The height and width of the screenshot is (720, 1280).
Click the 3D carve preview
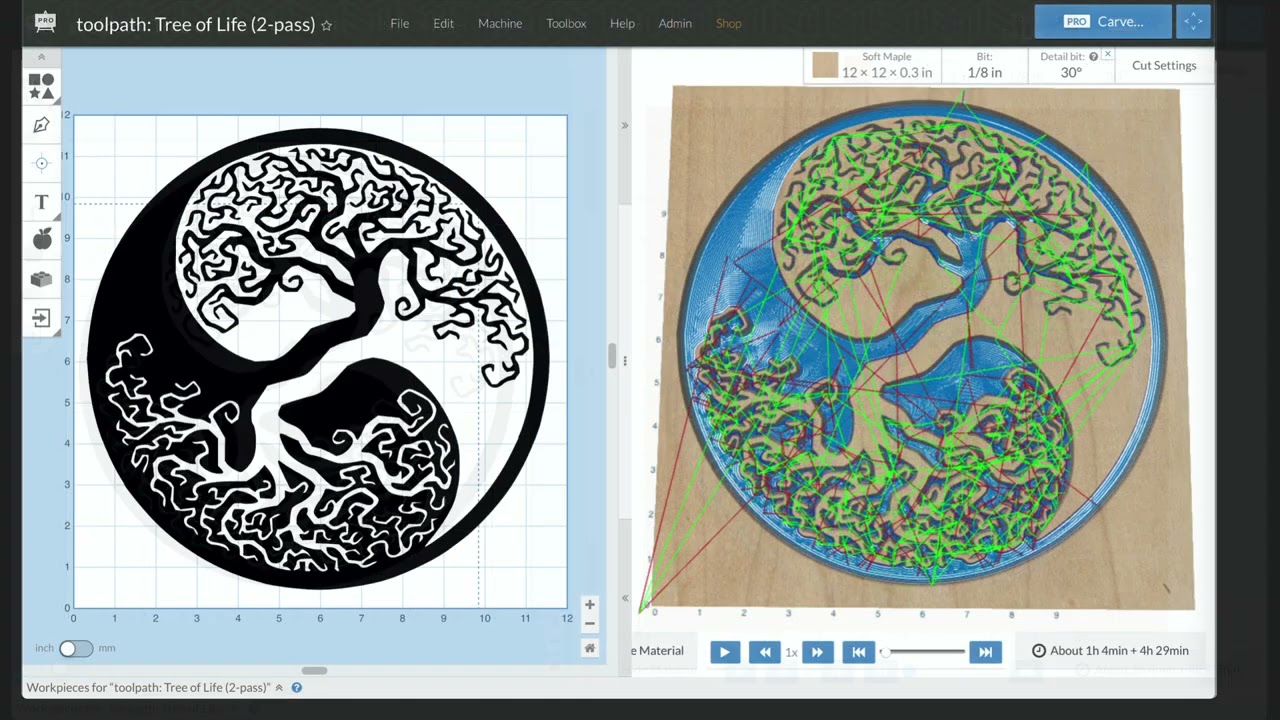point(925,348)
